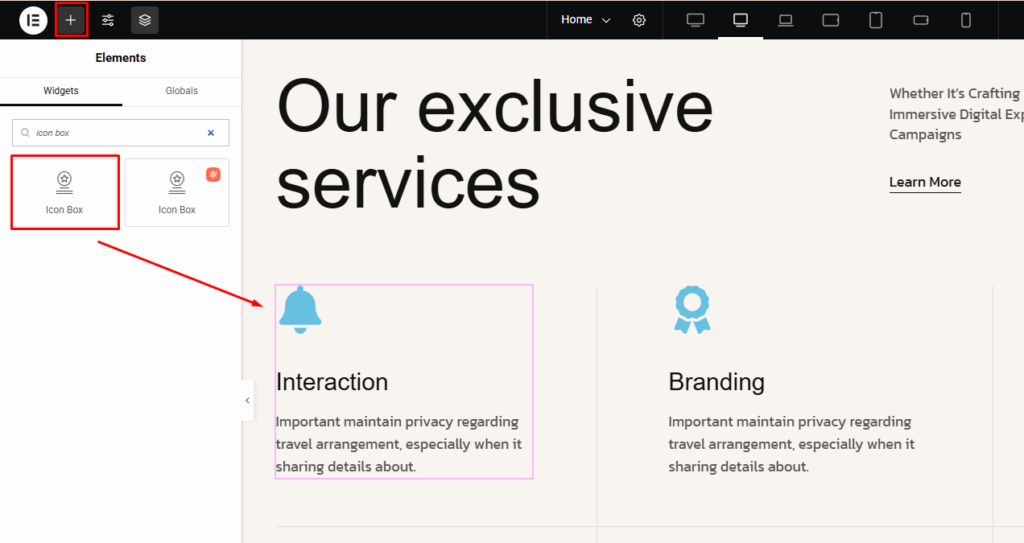Select the desktop device preview
Screen dimensions: 1024x543
pyautogui.click(x=741, y=20)
